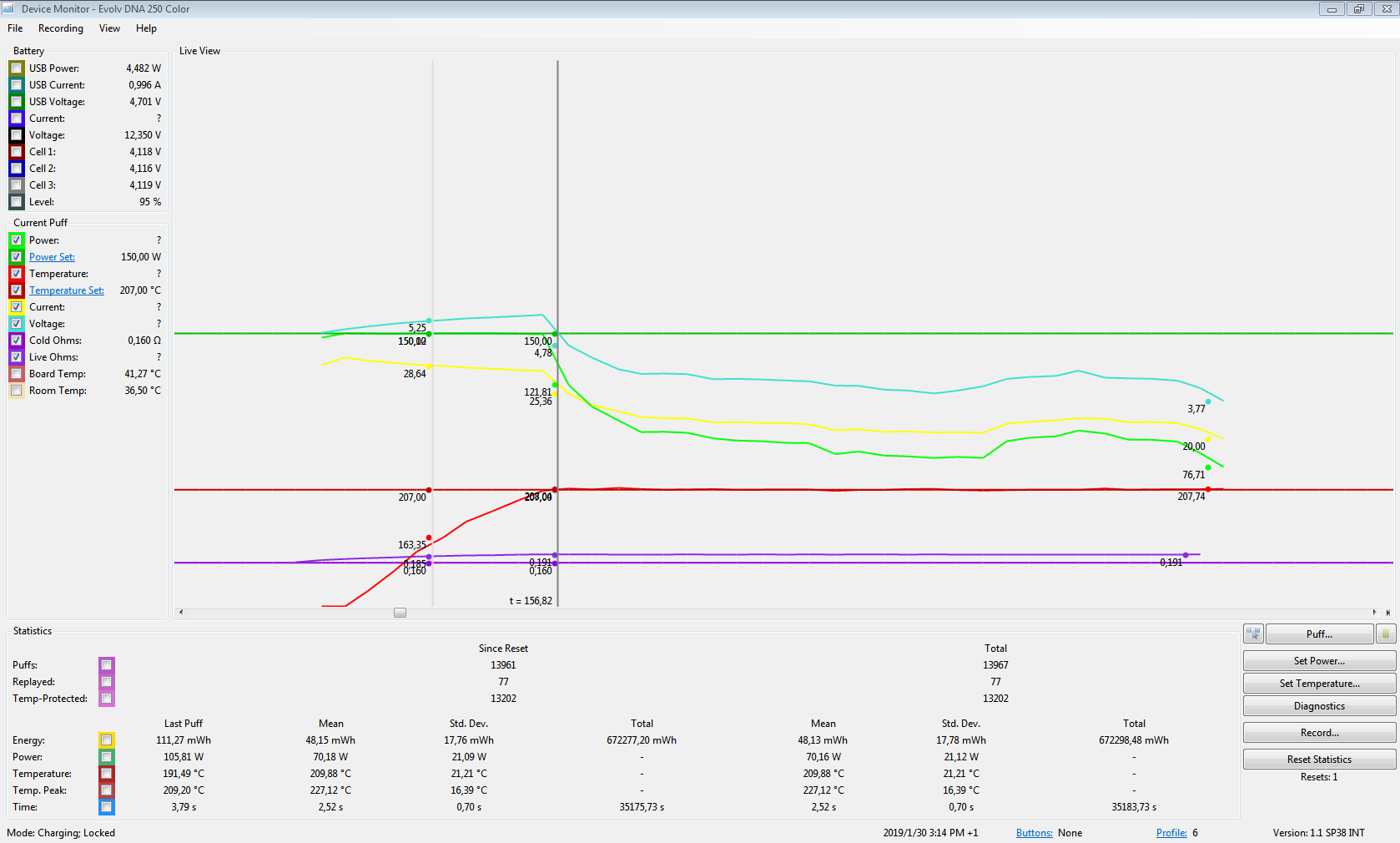Click the cursor selection icon beside Puff
Screen dimensions: 1400x843
(1253, 634)
